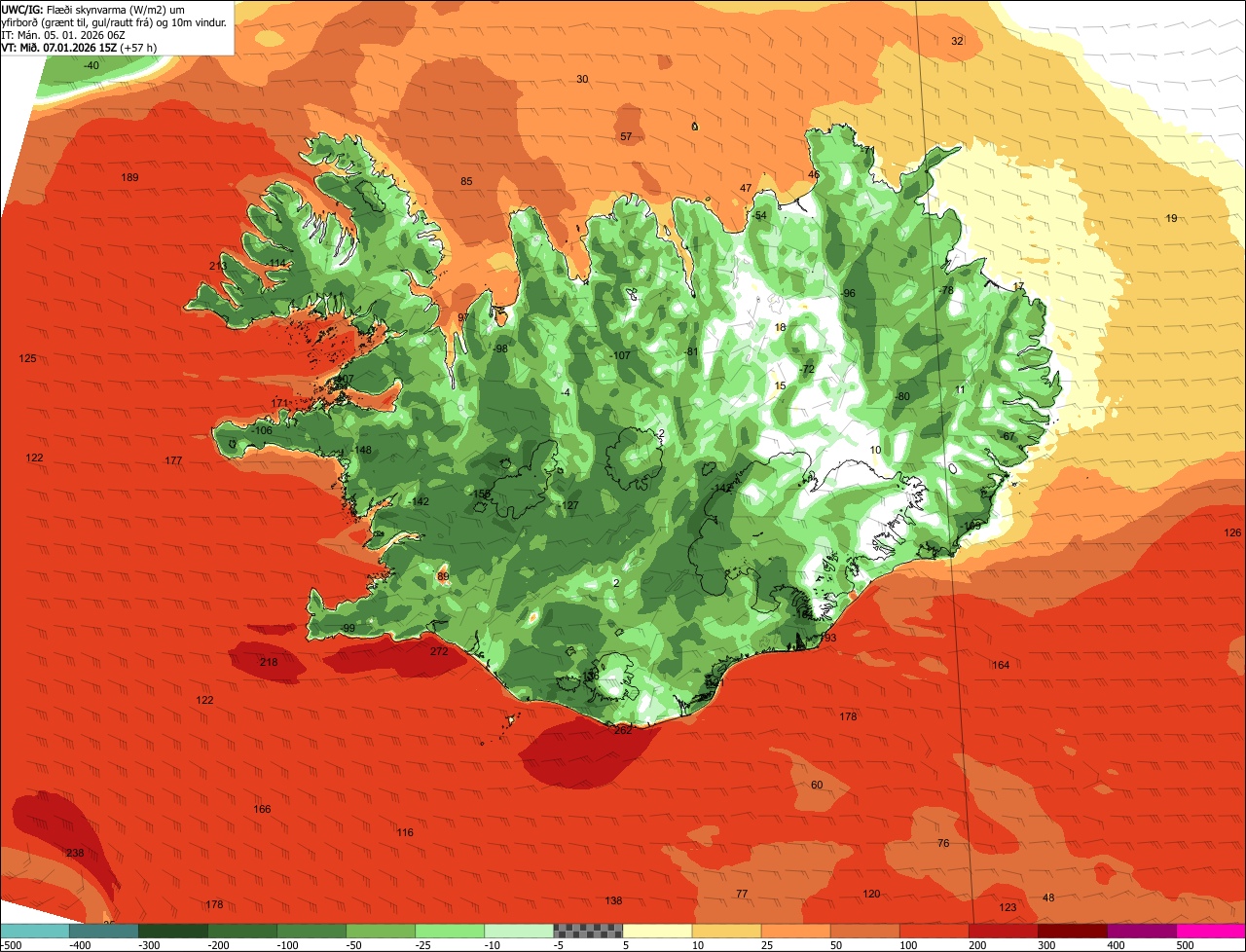This screenshot has width=1246, height=952.
Task: Click the bright green legend swatch between -25 and -10
Action: 450,931
